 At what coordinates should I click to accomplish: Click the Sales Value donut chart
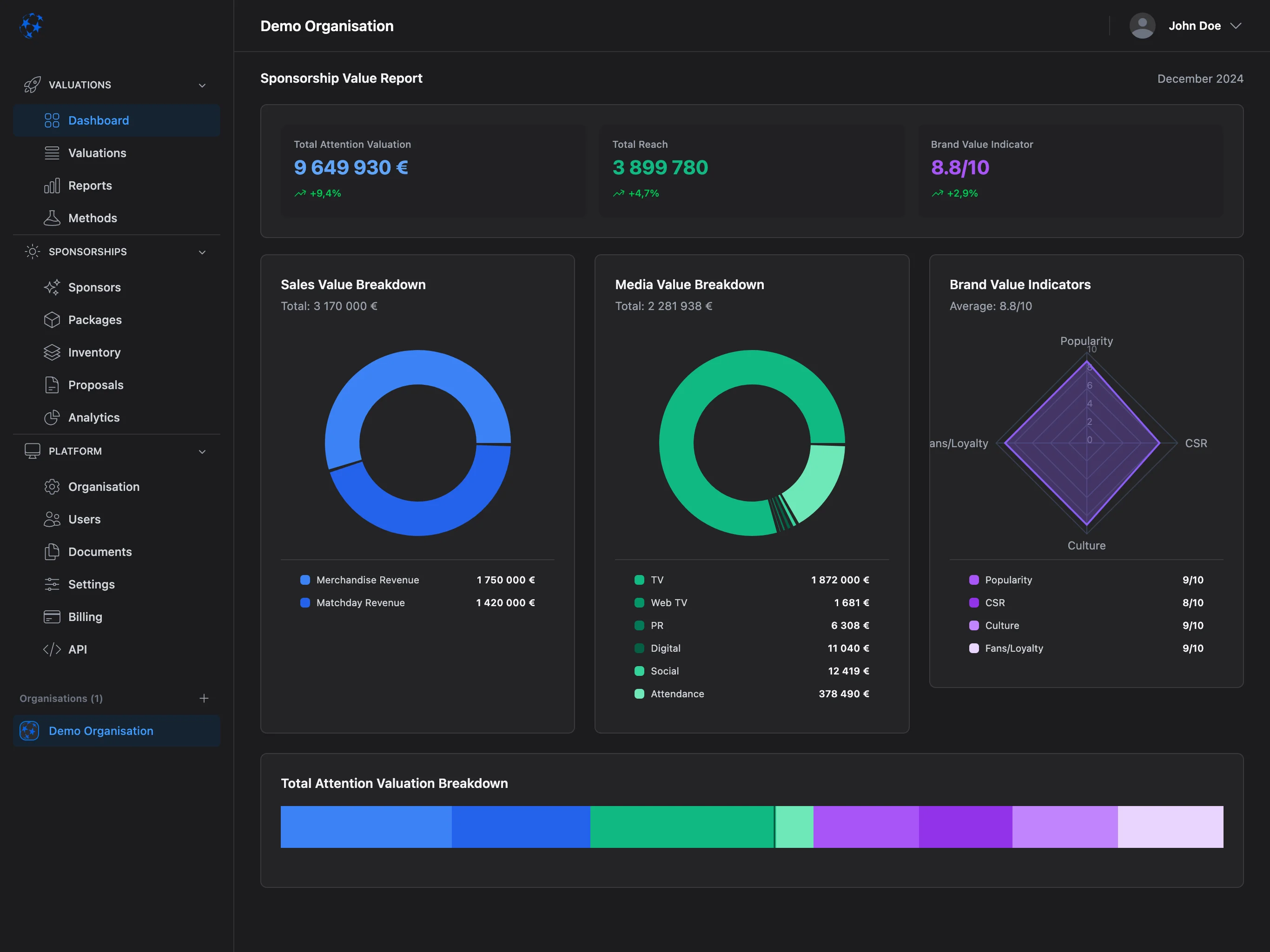point(418,443)
